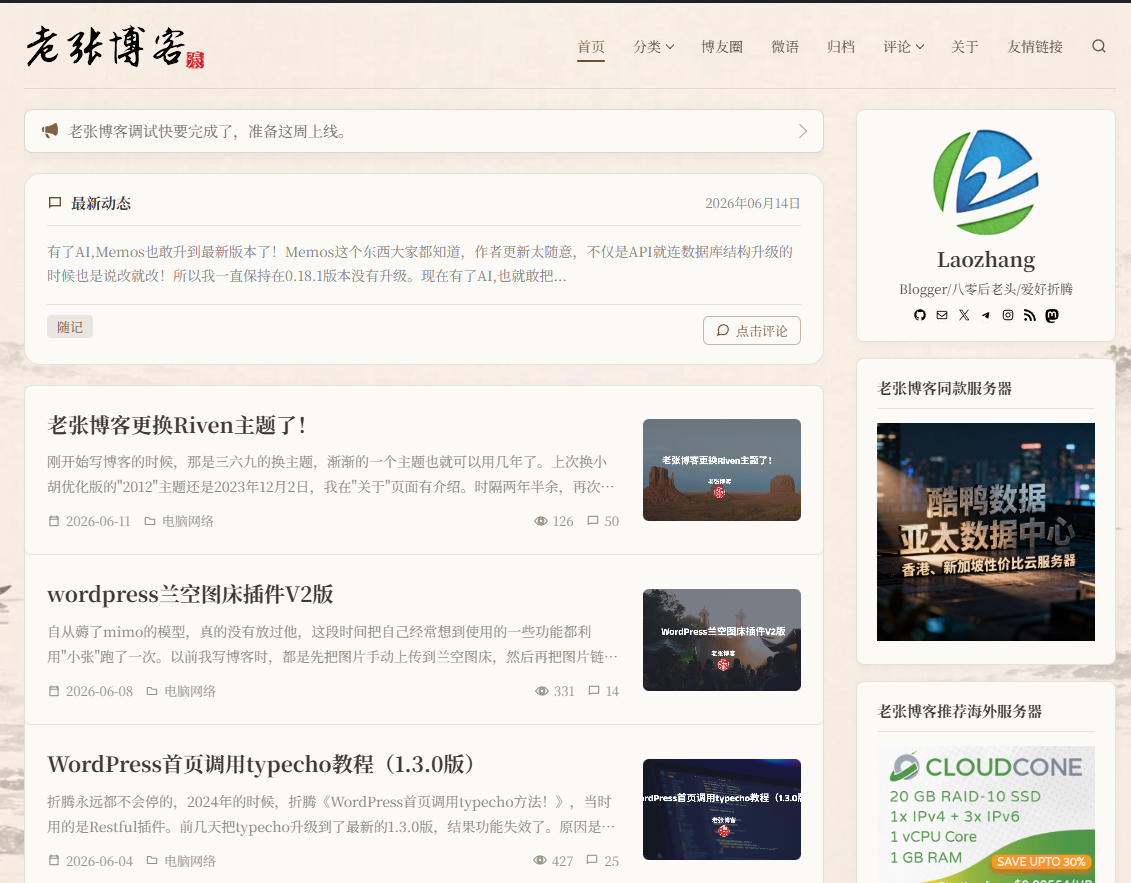Click the 点击评论 button
This screenshot has width=1131, height=883.
752,330
